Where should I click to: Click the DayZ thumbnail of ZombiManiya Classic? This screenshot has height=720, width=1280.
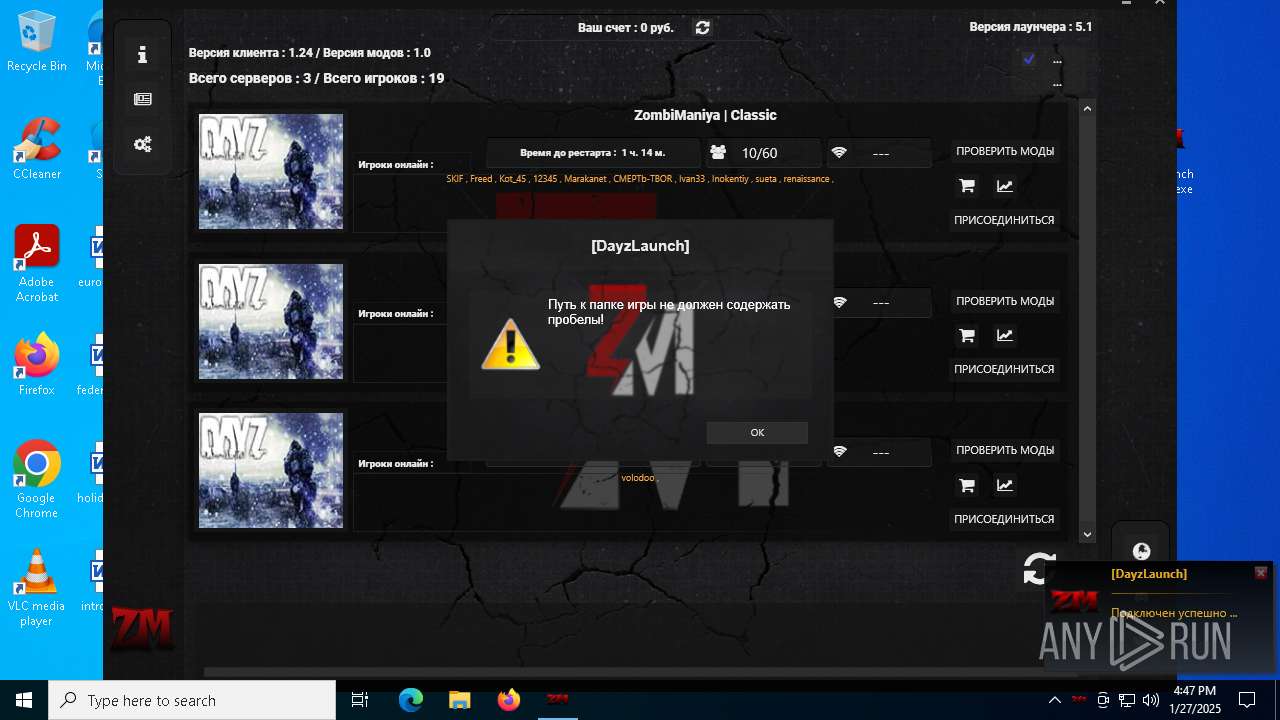point(271,171)
